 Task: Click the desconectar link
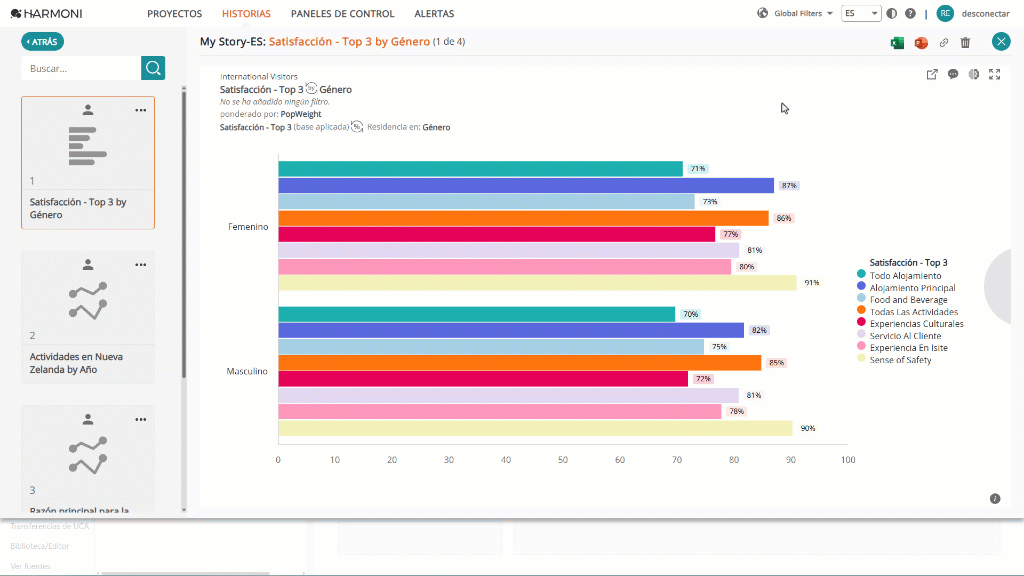(x=985, y=14)
